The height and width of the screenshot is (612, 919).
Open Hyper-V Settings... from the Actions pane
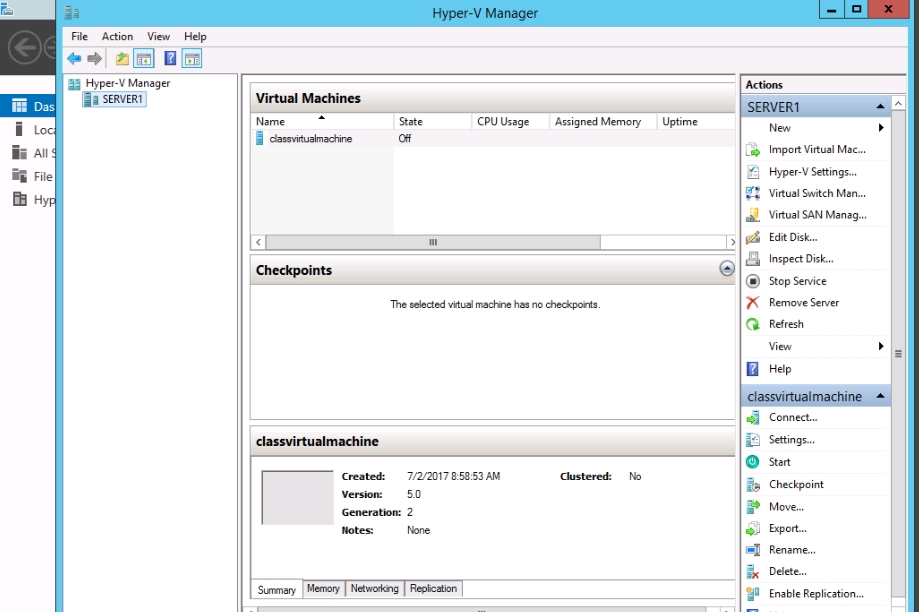pyautogui.click(x=812, y=172)
